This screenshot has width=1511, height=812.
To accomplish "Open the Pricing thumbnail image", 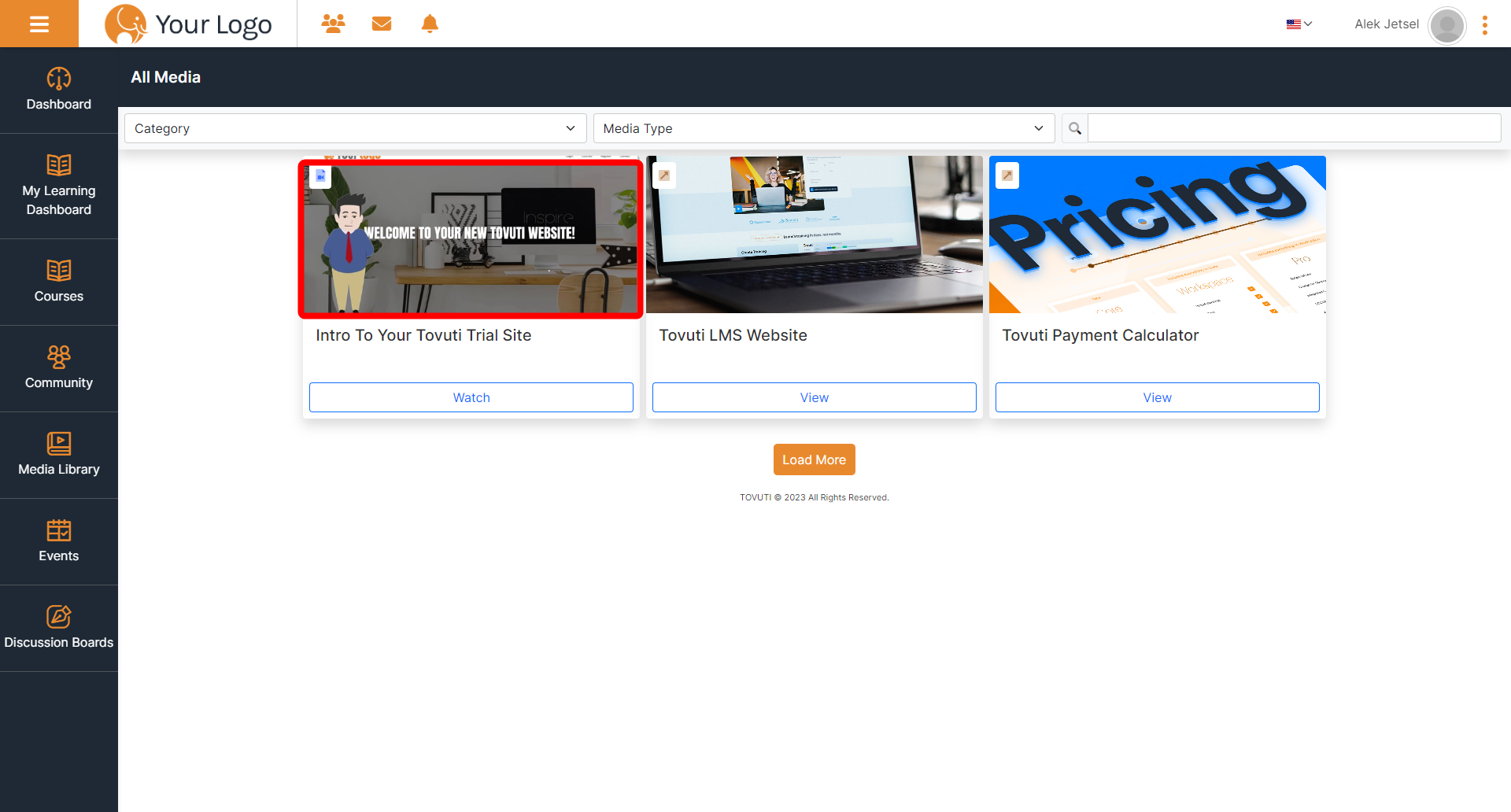I will [x=1158, y=234].
